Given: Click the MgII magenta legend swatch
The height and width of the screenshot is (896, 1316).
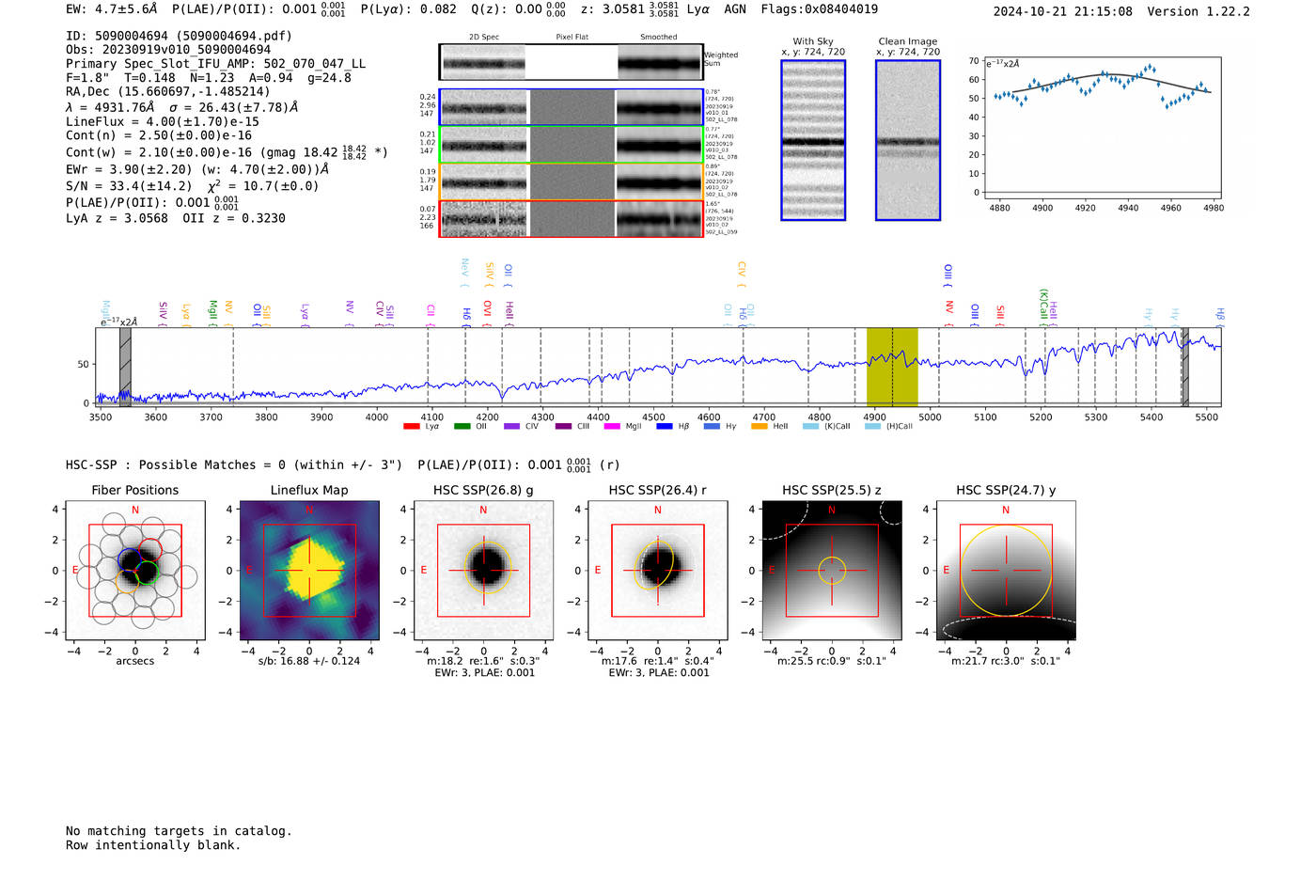Looking at the screenshot, I should point(613,427).
